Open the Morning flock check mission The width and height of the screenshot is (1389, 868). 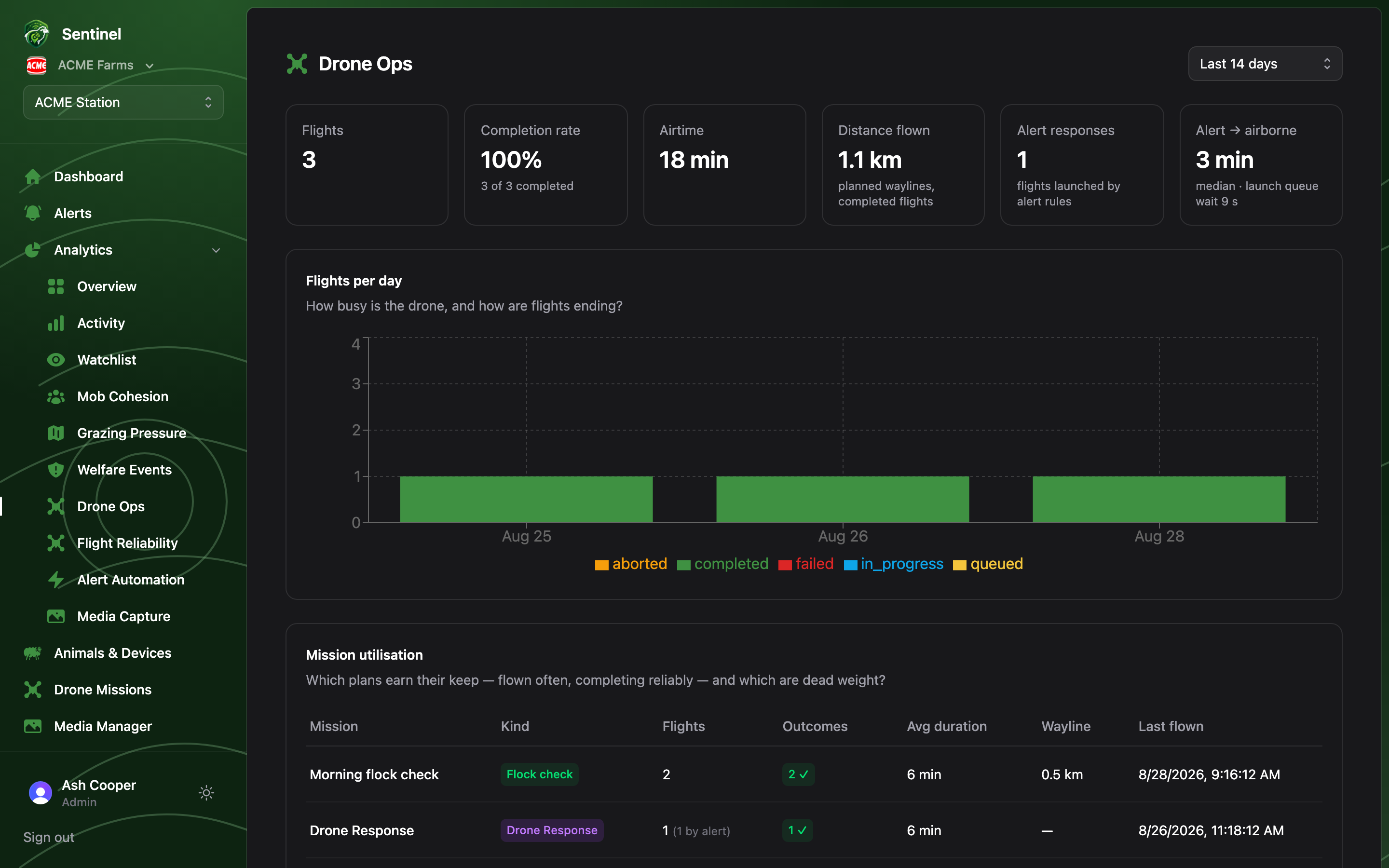pyautogui.click(x=374, y=774)
